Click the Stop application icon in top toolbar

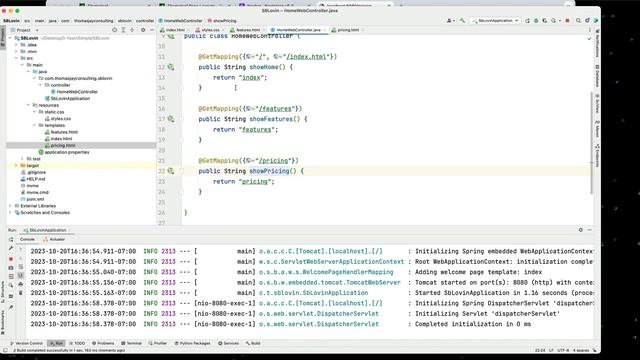click(567, 20)
